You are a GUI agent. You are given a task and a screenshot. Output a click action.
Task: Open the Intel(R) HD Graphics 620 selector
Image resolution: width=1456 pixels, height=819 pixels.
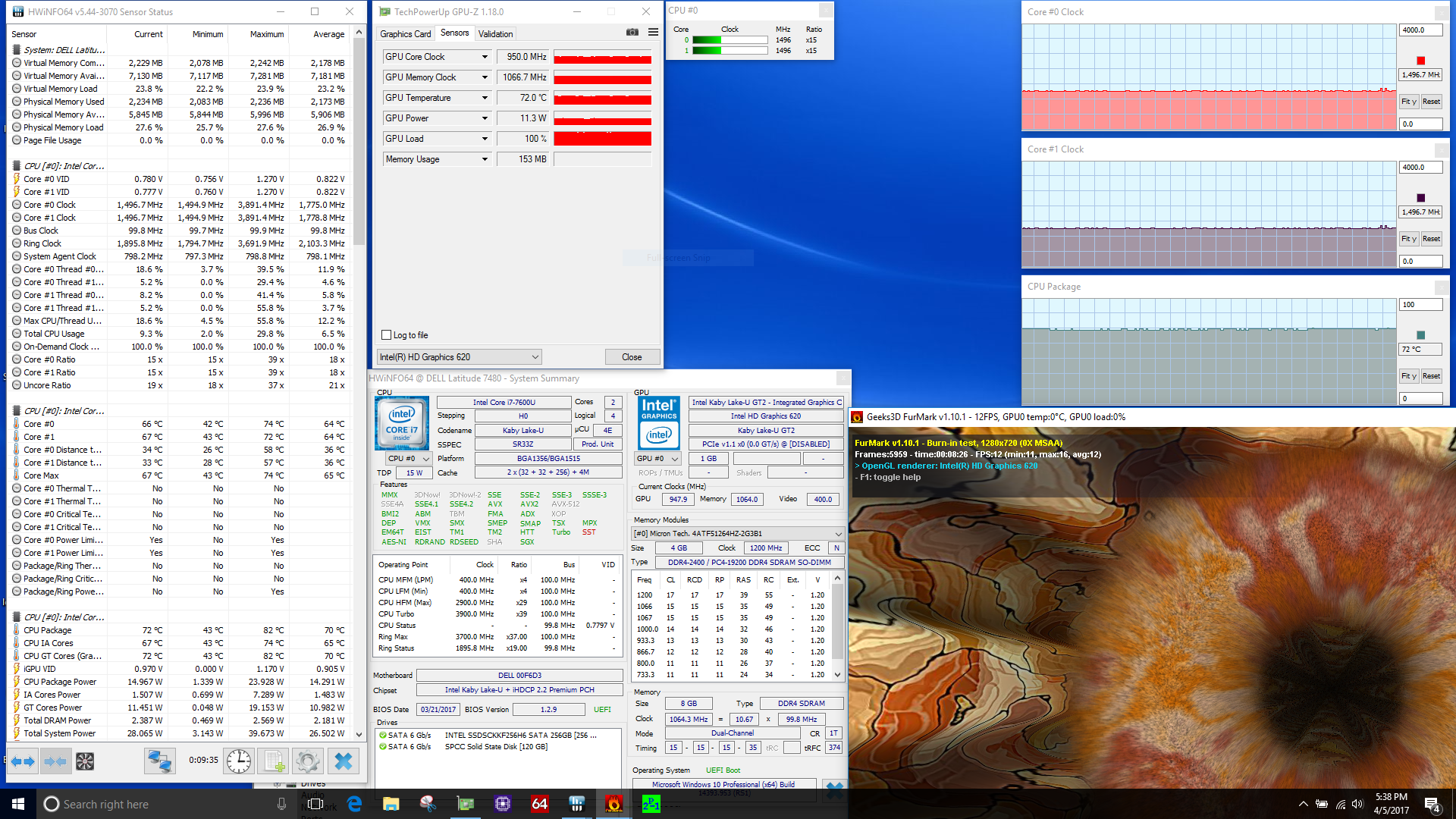[460, 357]
